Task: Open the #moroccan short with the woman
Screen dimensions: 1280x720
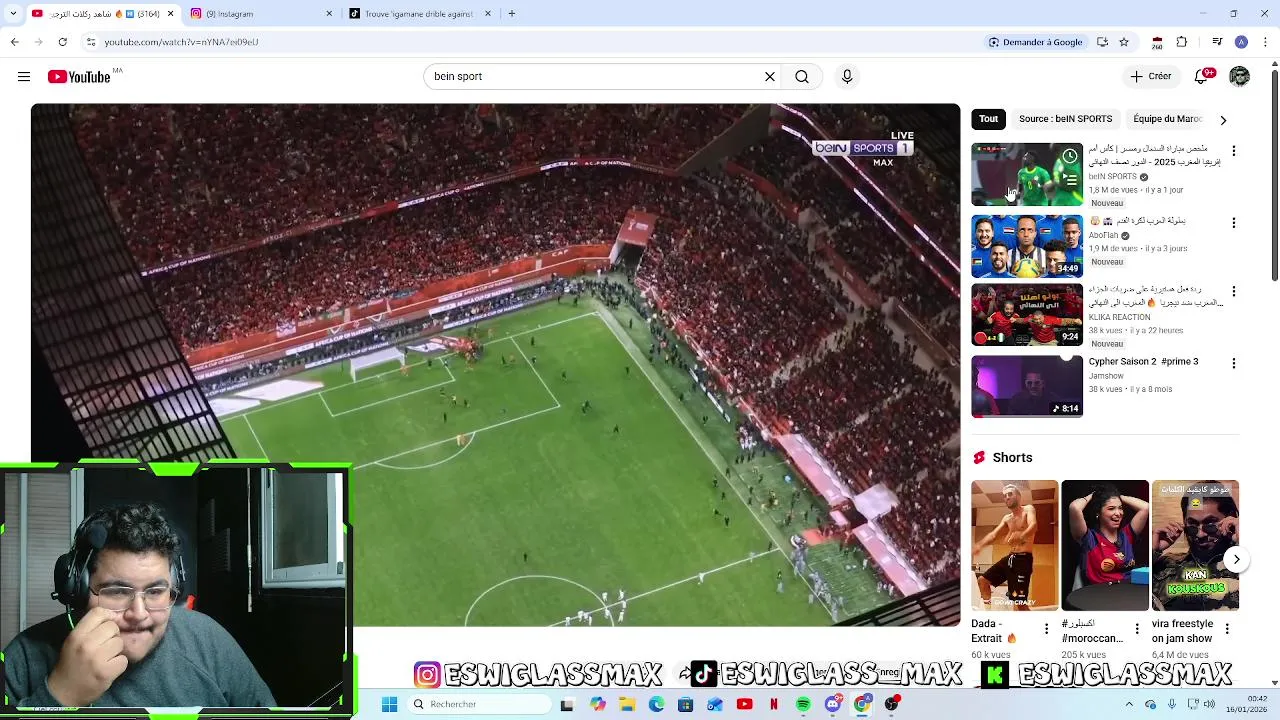Action: (x=1105, y=545)
